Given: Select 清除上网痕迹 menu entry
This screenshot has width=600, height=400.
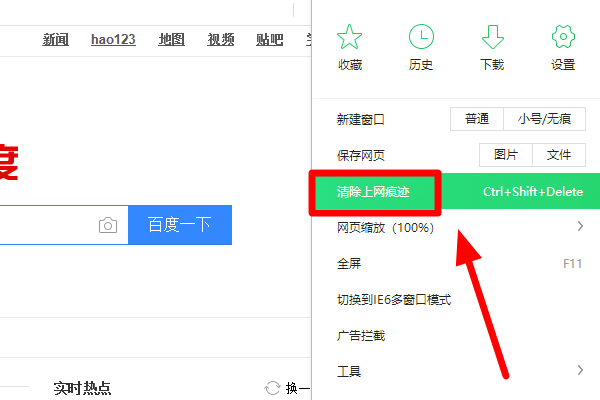Looking at the screenshot, I should pyautogui.click(x=457, y=191).
